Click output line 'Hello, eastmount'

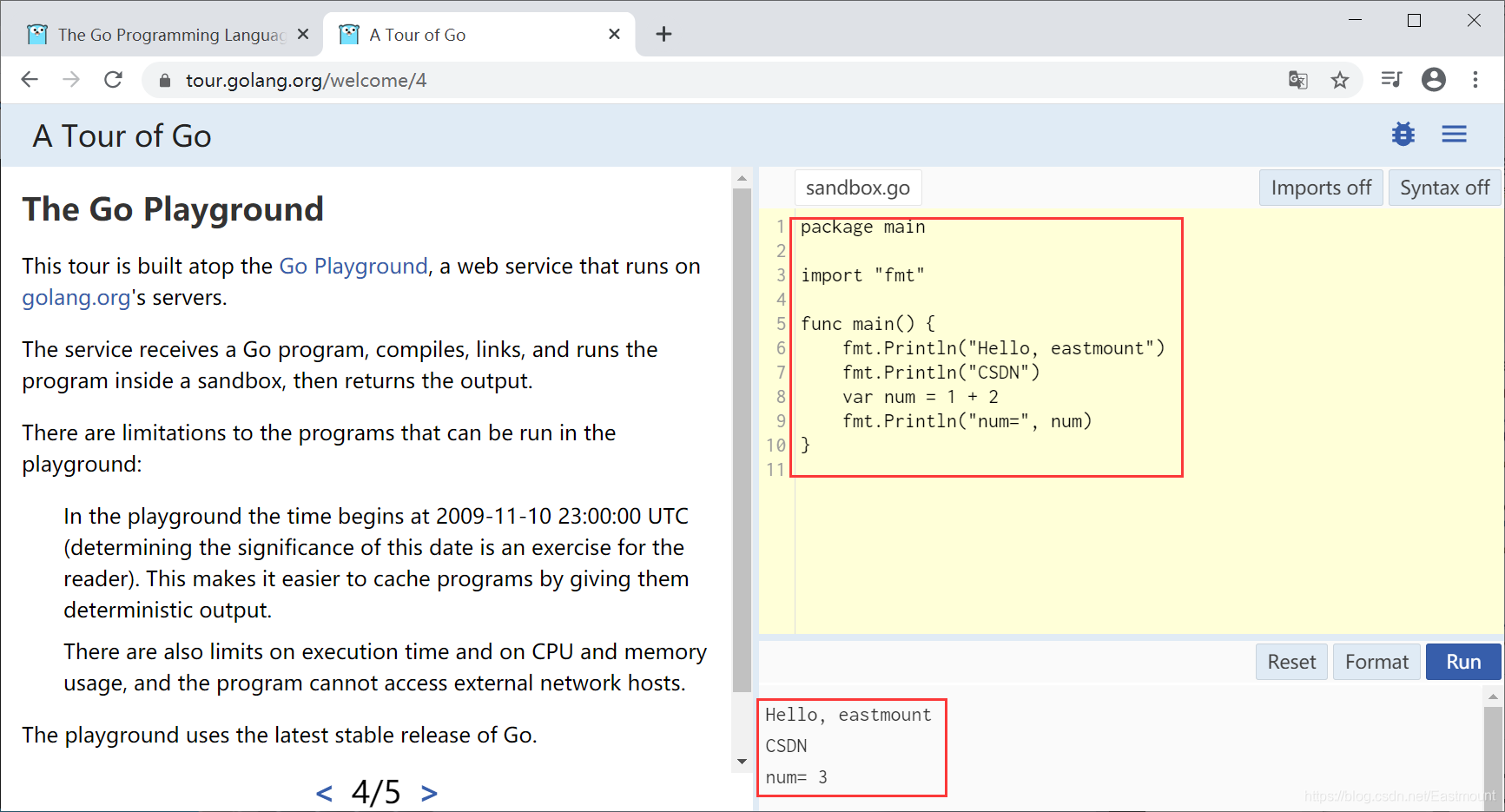click(848, 715)
